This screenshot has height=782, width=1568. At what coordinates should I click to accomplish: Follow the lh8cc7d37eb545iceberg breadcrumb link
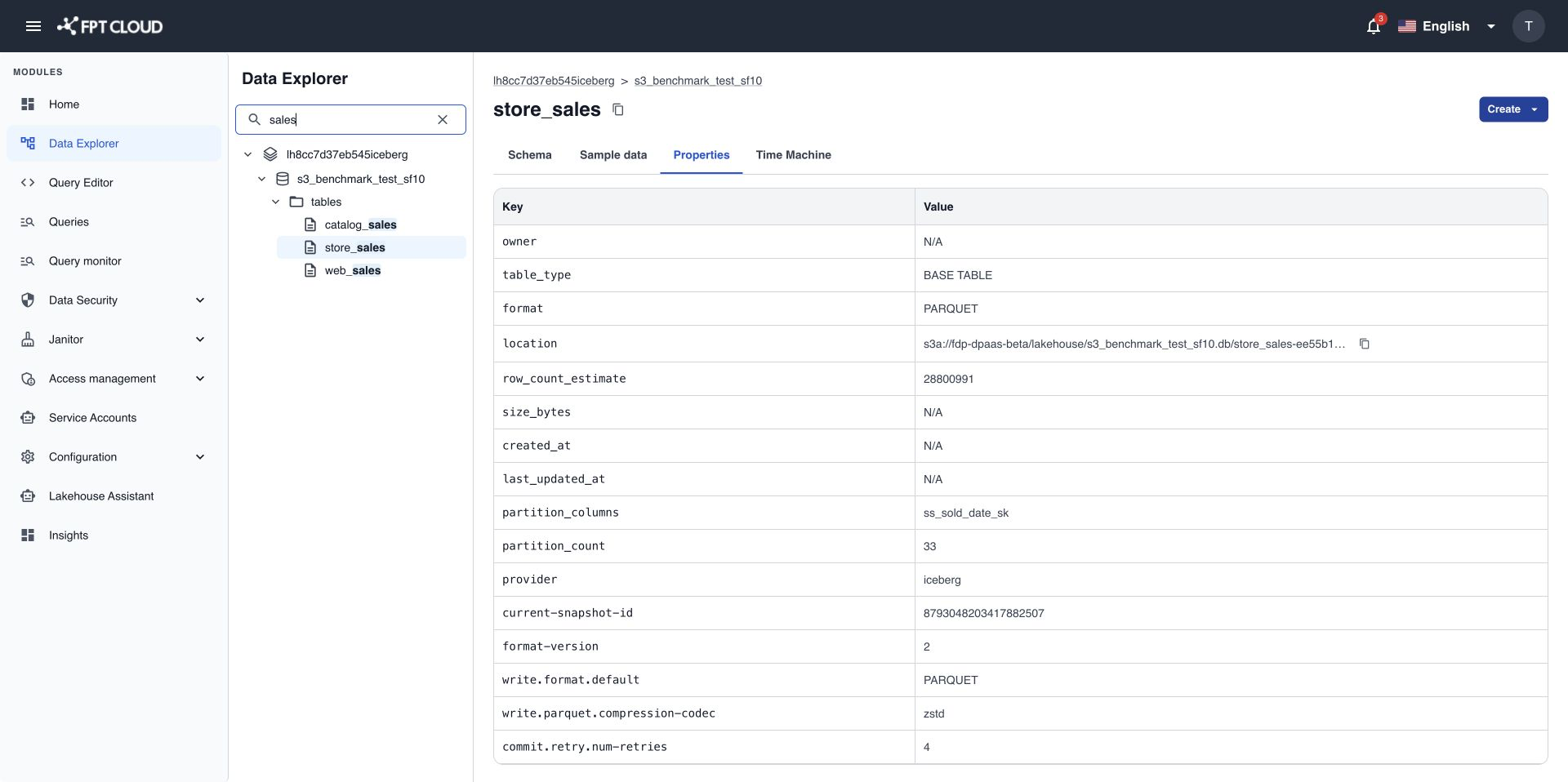554,81
